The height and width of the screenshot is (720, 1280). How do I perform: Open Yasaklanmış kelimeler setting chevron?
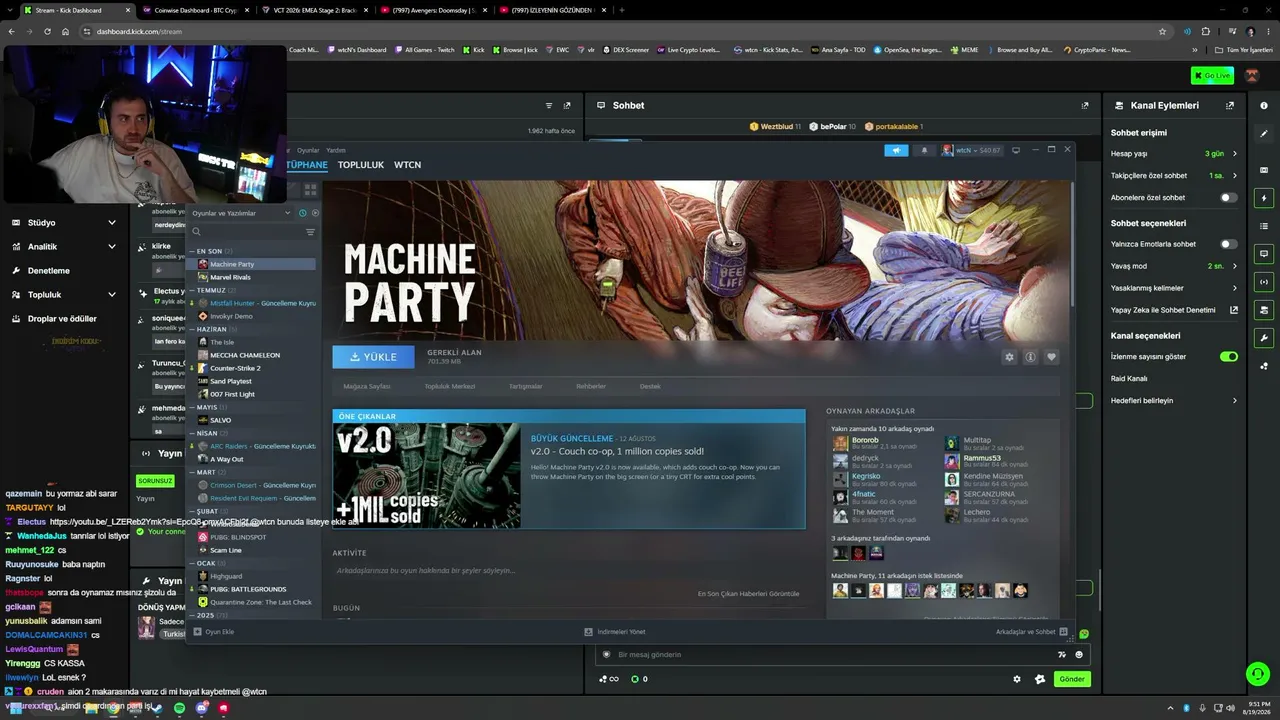pyautogui.click(x=1235, y=288)
